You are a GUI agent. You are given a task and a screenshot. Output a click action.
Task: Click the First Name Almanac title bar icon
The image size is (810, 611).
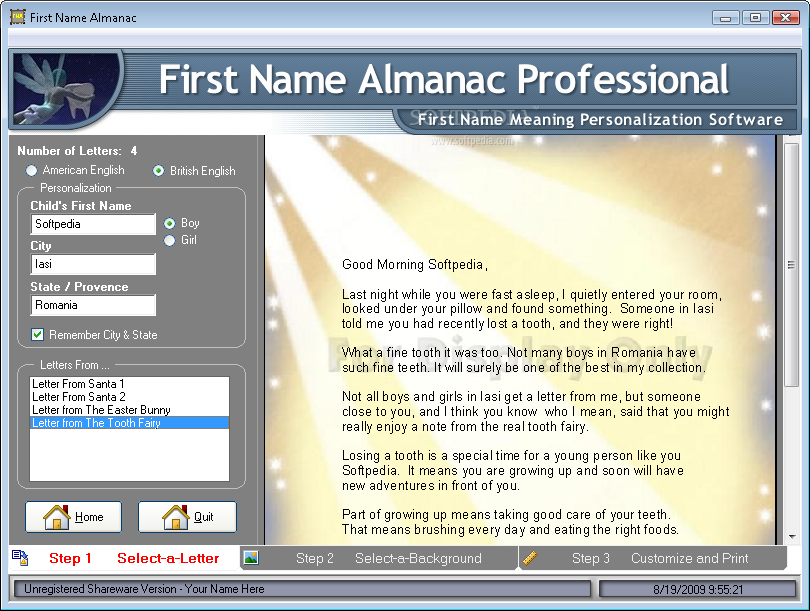pos(18,17)
